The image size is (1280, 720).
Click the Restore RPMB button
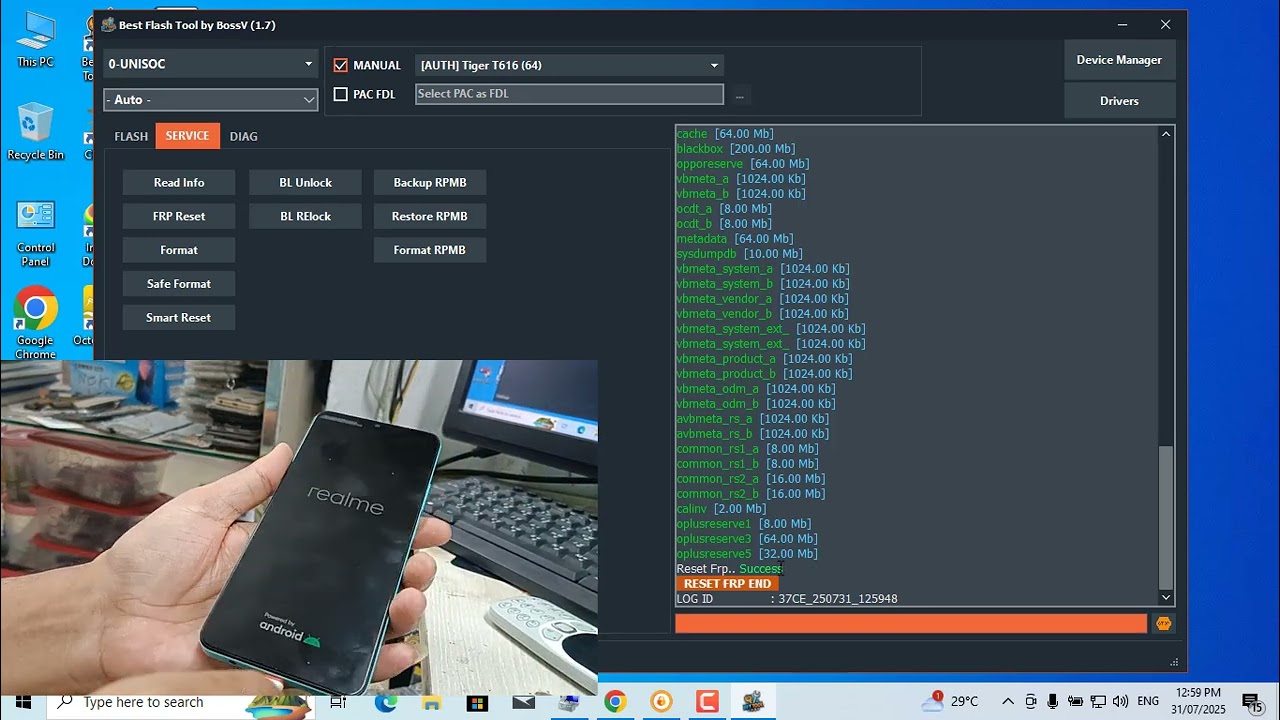tap(430, 216)
